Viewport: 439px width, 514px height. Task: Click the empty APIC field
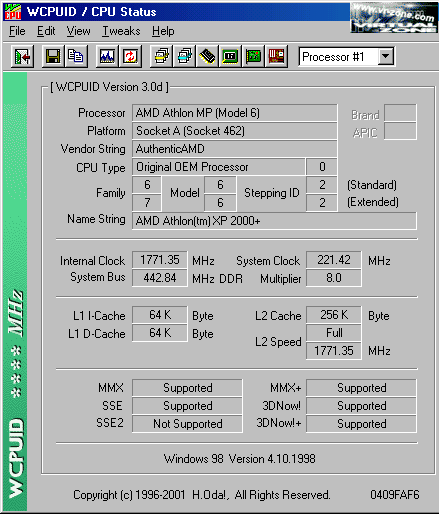point(400,131)
